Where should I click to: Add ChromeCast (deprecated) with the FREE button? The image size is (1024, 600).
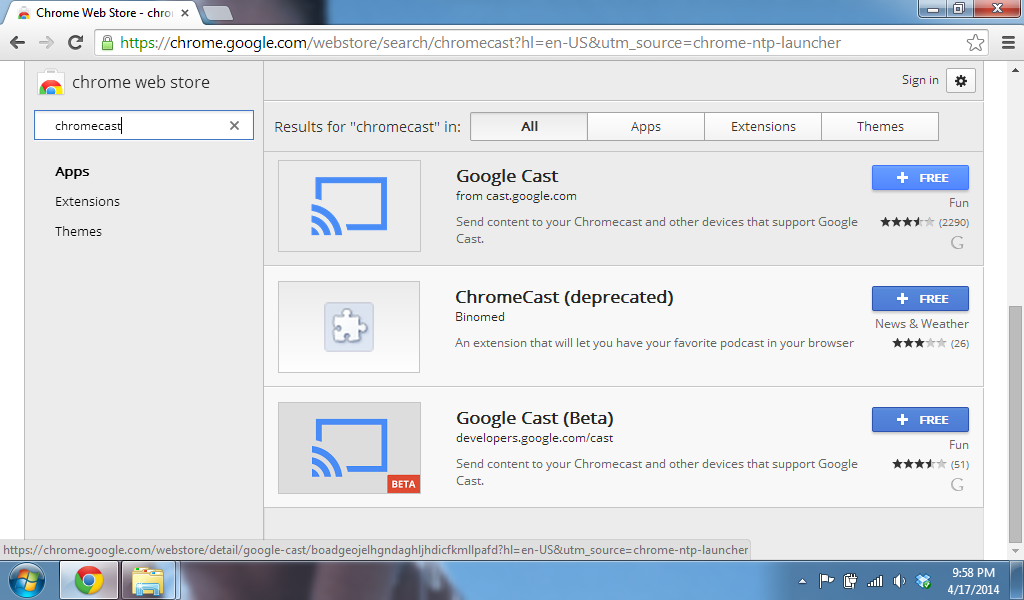[x=920, y=298]
